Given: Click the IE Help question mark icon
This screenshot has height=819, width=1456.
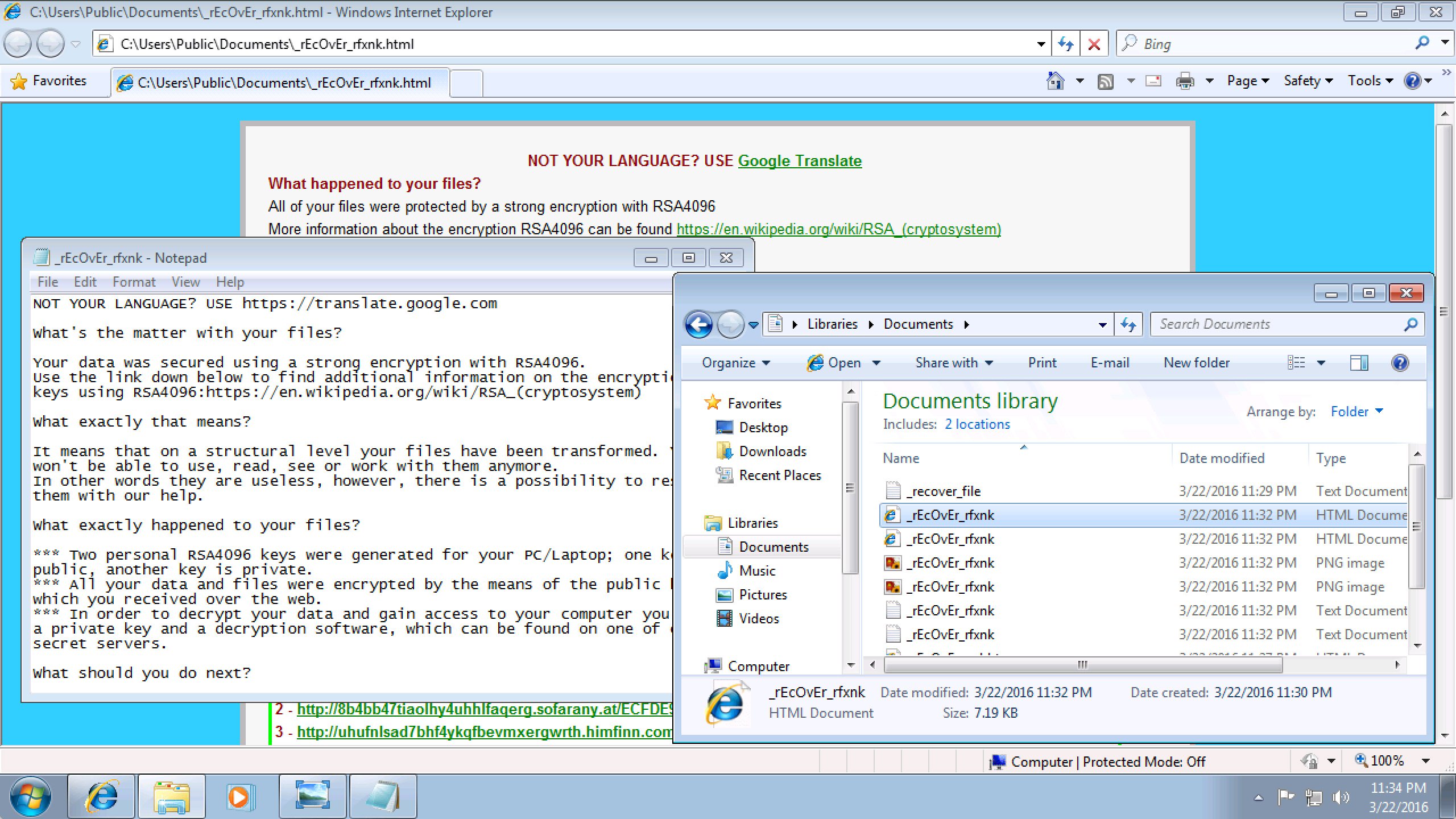Looking at the screenshot, I should (x=1412, y=81).
